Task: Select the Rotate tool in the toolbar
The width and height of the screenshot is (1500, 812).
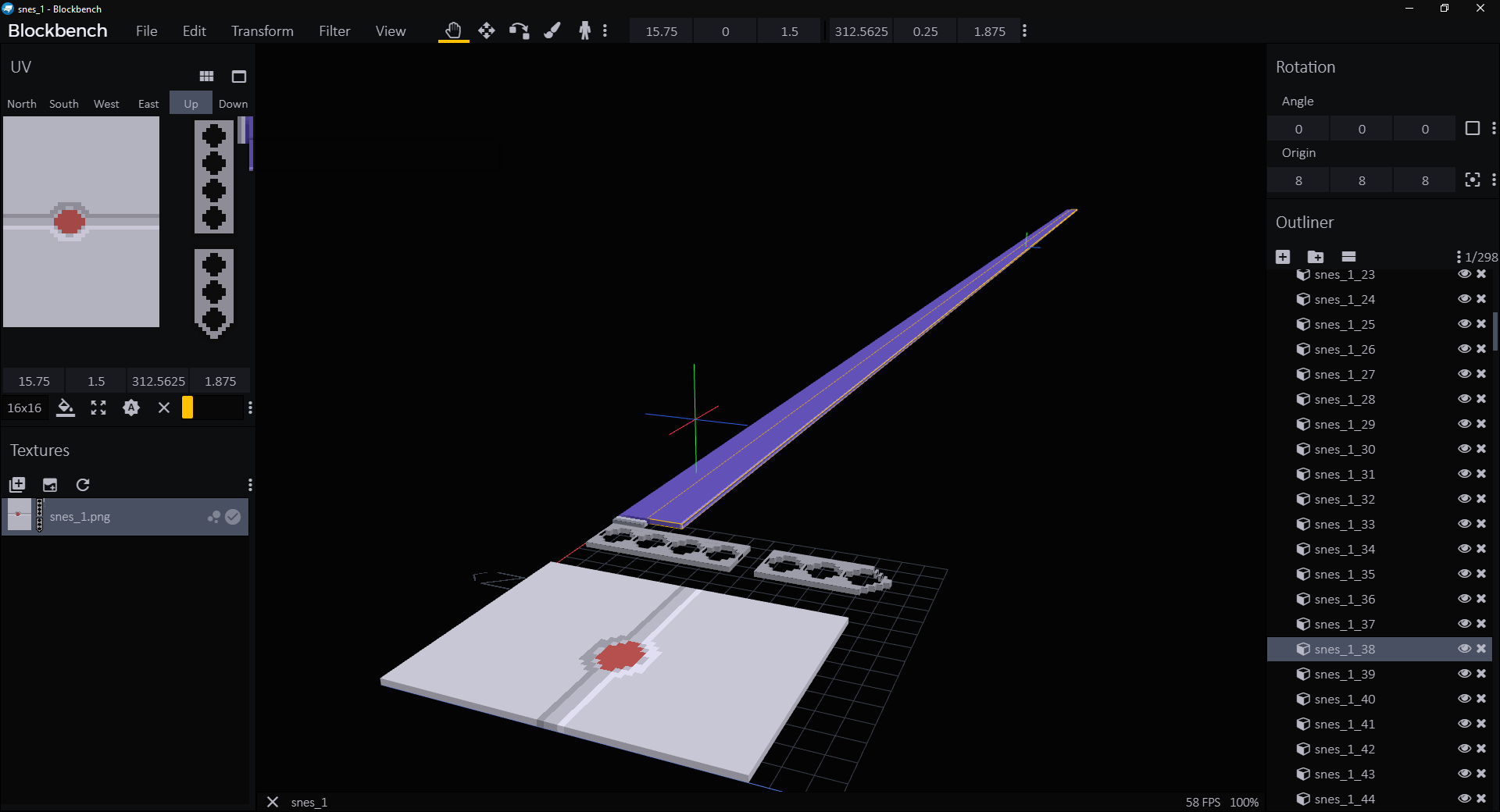Action: point(519,30)
